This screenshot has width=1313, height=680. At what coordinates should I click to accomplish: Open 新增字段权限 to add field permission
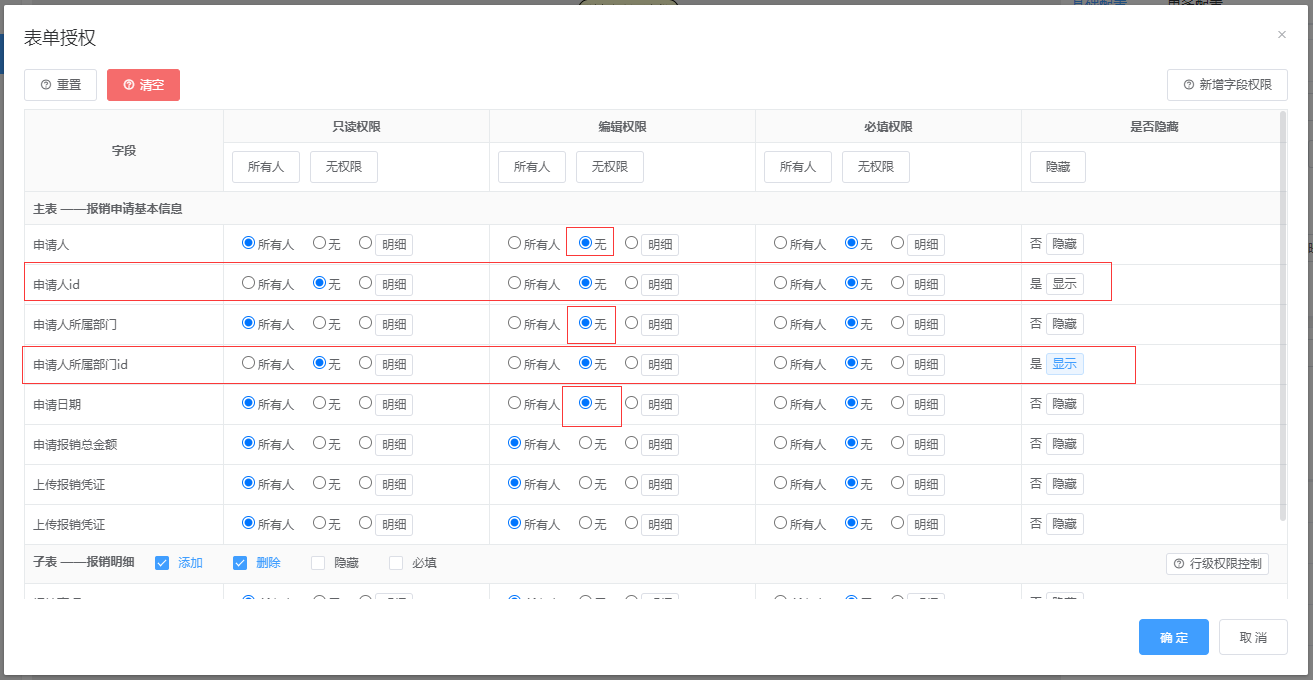coord(1227,85)
